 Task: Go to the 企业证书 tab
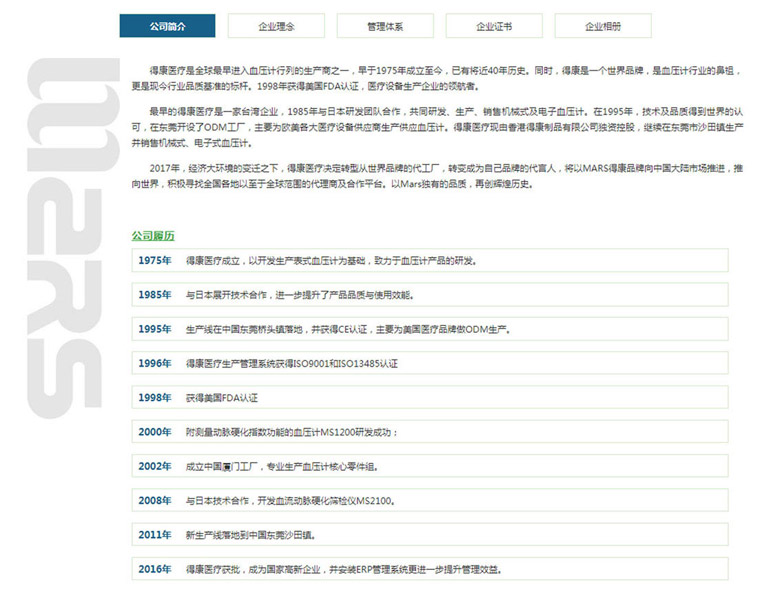[x=494, y=26]
